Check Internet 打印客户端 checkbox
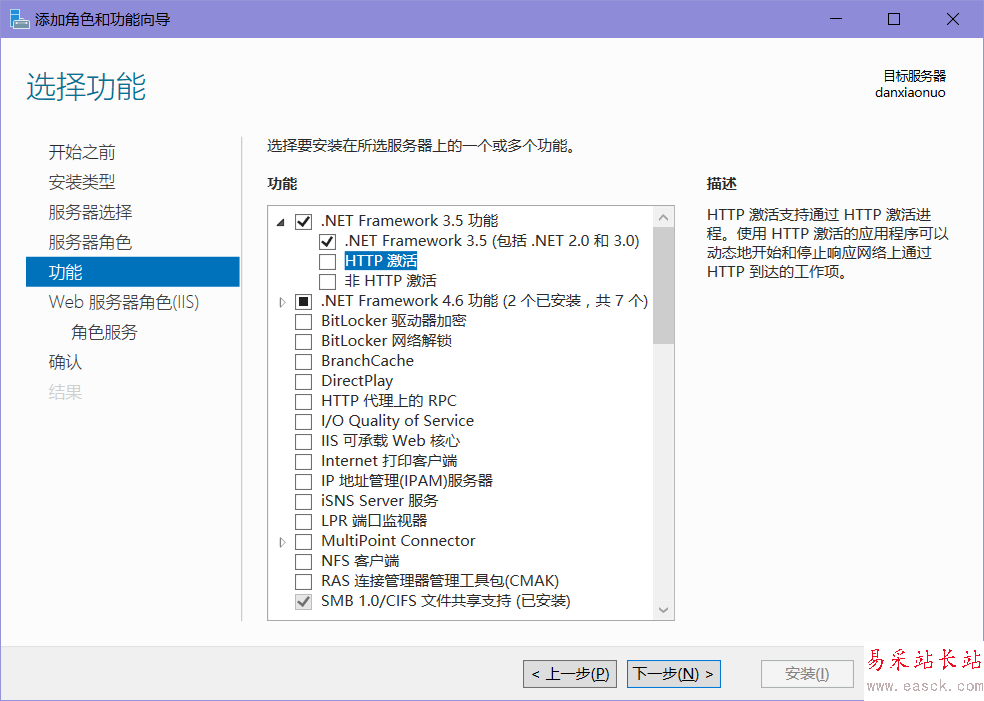This screenshot has height=701, width=984. [x=303, y=462]
